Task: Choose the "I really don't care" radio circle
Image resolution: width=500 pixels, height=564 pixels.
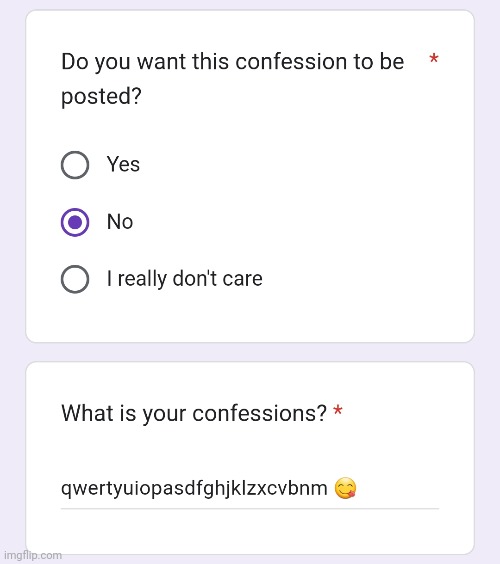Action: tap(75, 279)
